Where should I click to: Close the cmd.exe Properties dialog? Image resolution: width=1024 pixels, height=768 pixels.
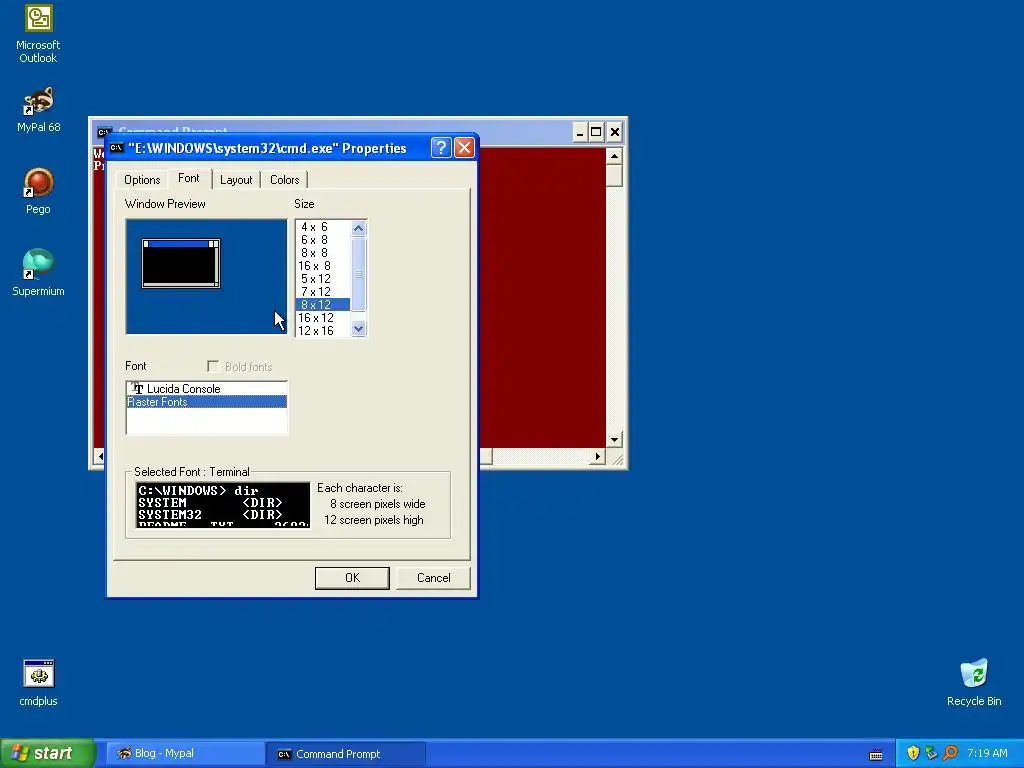coord(464,148)
